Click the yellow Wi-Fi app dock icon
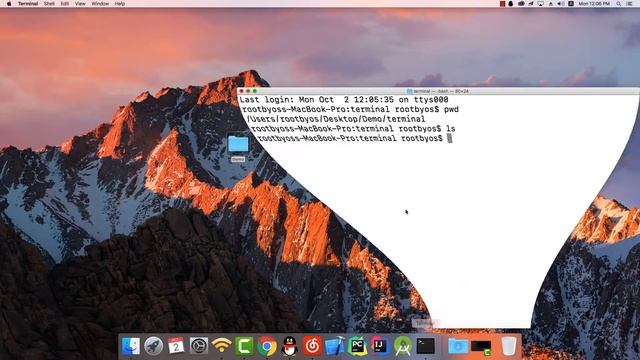 click(x=222, y=346)
